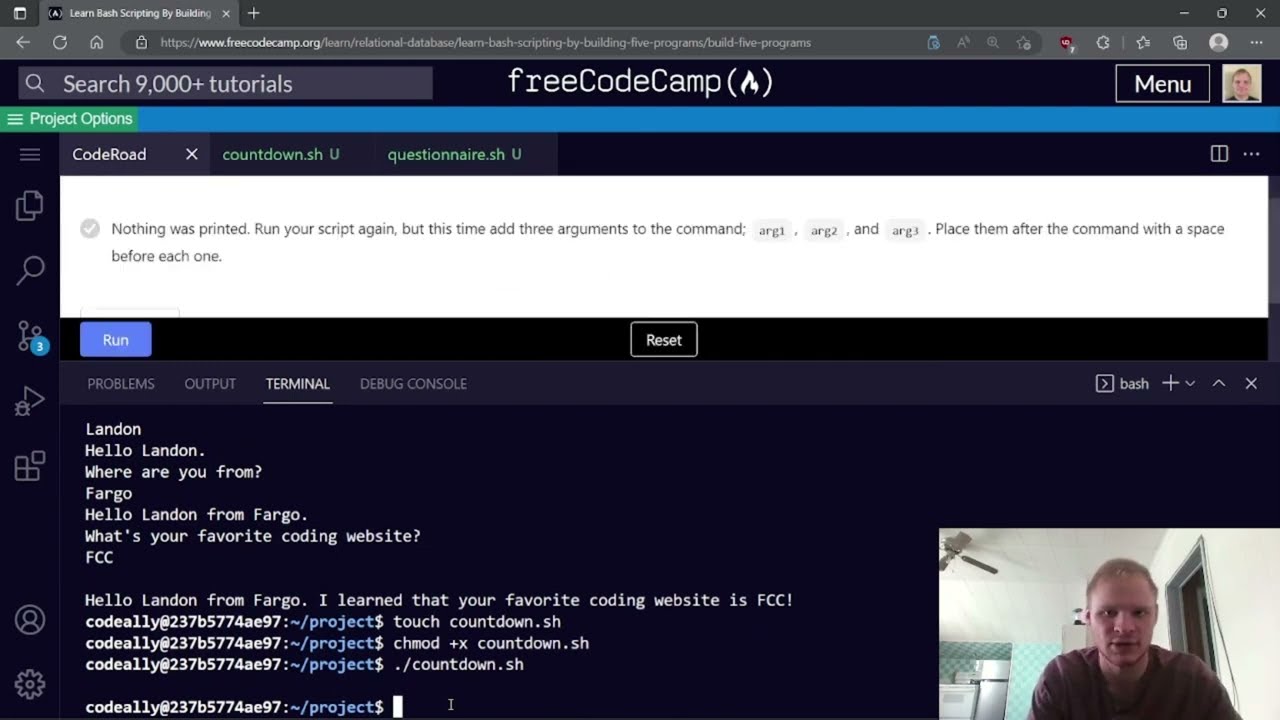Open the Collections icon

[x=1180, y=42]
